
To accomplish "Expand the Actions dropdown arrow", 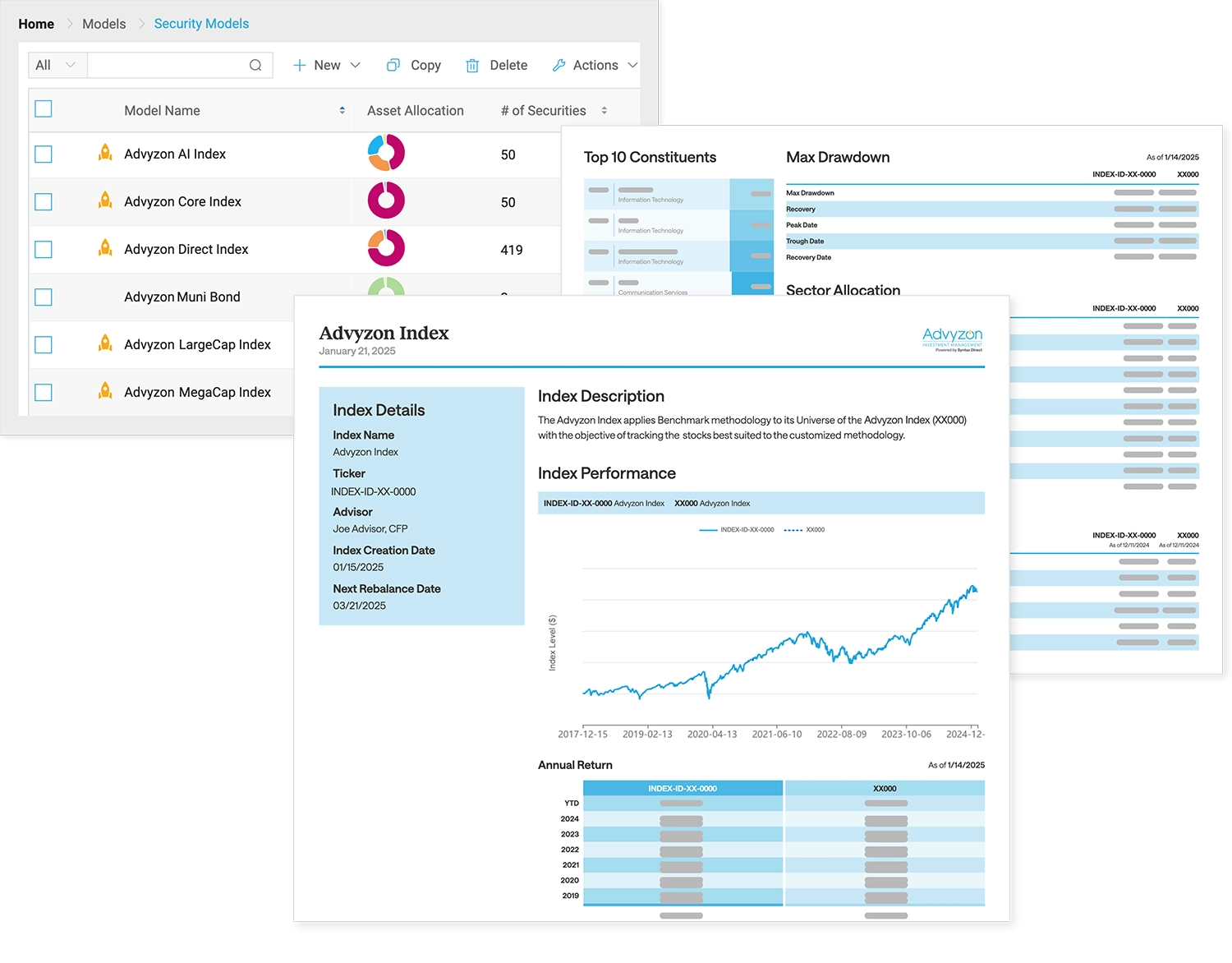I will tap(632, 66).
